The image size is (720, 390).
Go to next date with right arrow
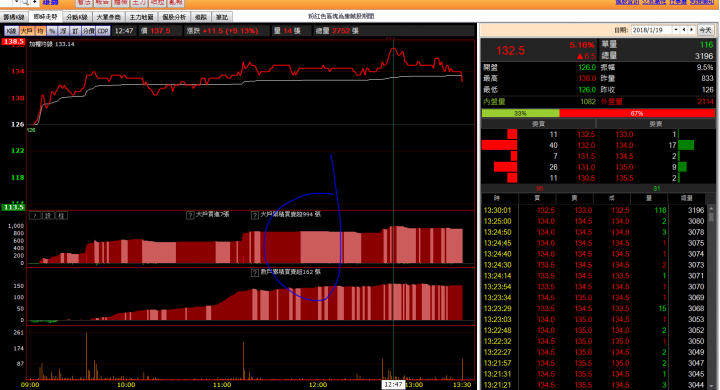[x=692, y=30]
